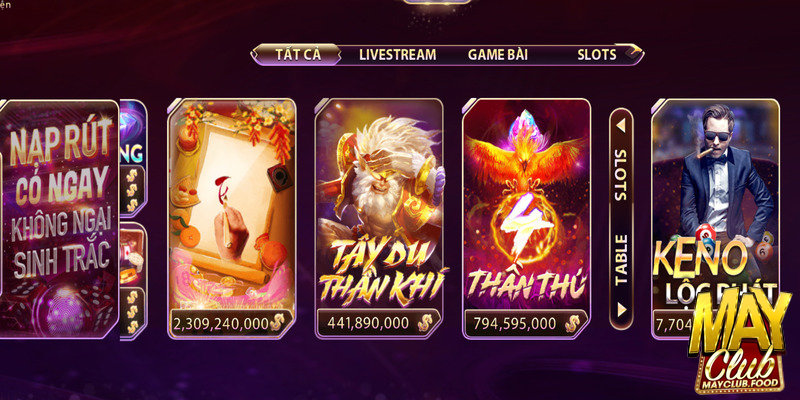Choose SLOTS in the vertical selector

coord(620,174)
